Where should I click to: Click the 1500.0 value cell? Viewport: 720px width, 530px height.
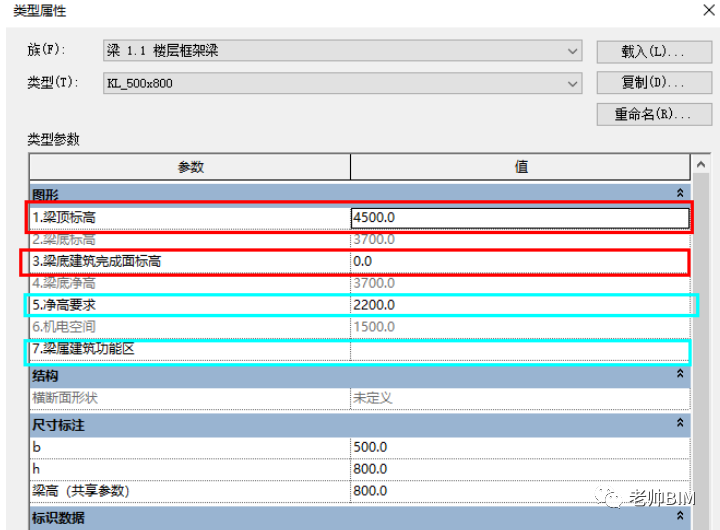pyautogui.click(x=520, y=327)
